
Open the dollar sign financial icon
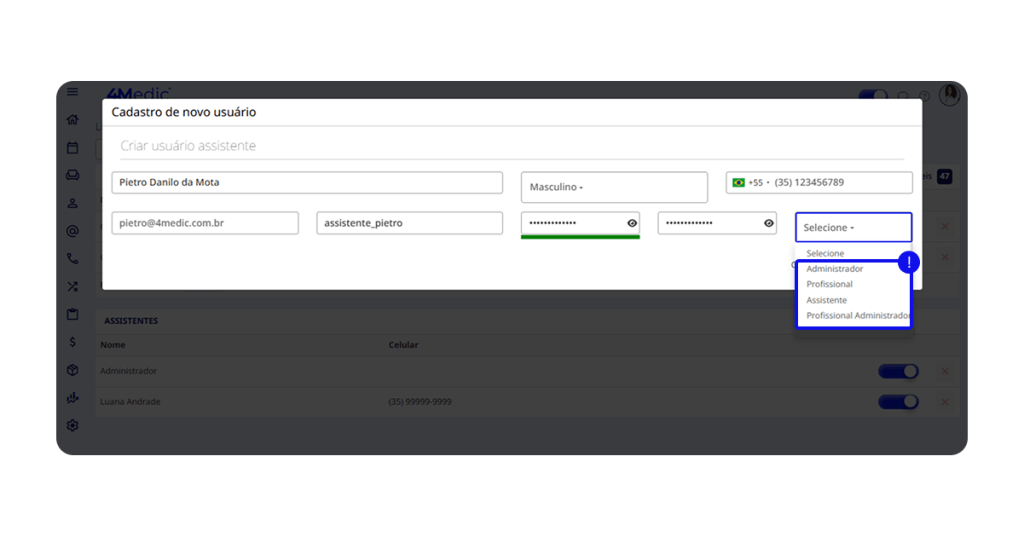click(72, 342)
